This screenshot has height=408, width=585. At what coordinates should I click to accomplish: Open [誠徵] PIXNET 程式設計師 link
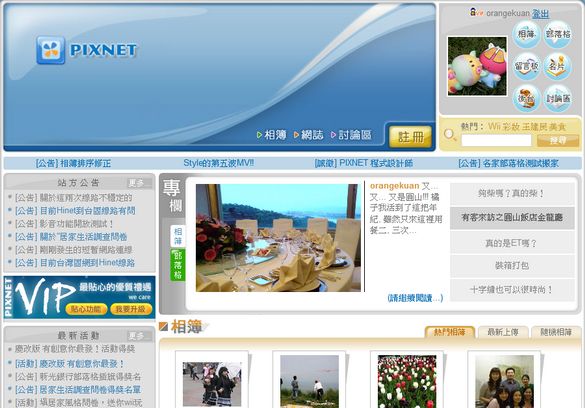coord(364,163)
